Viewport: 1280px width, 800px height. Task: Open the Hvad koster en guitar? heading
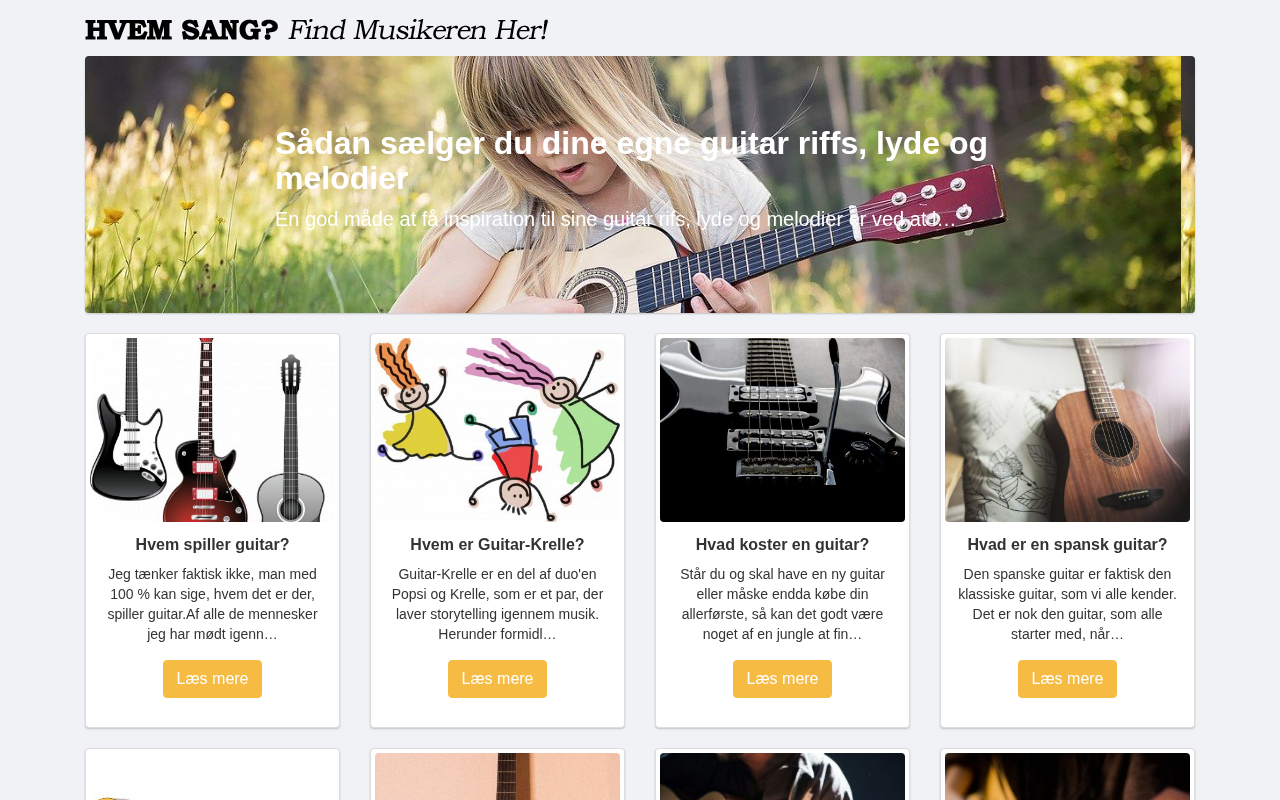pos(782,545)
